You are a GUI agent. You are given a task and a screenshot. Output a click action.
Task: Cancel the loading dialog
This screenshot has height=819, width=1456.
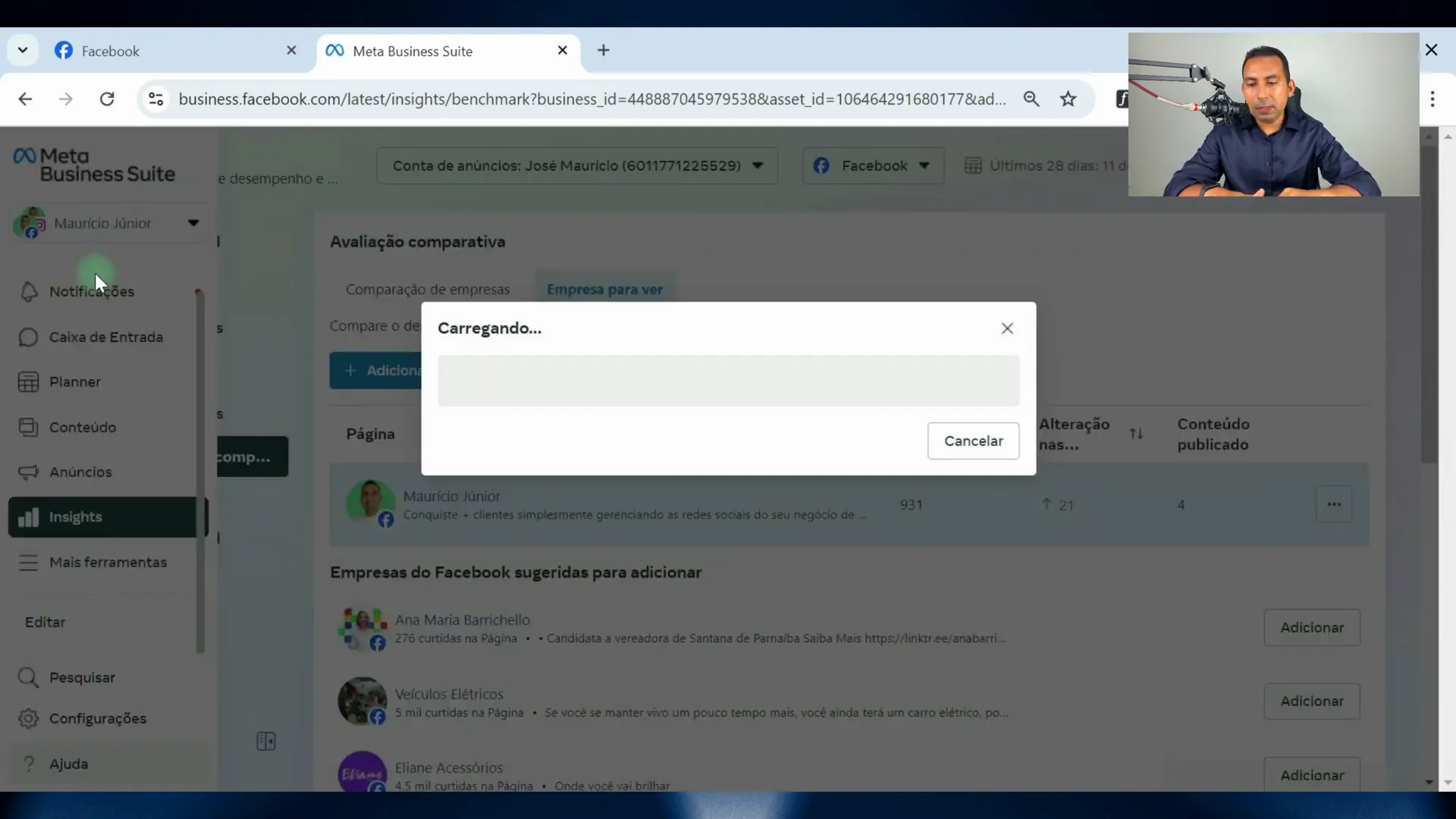click(x=973, y=441)
